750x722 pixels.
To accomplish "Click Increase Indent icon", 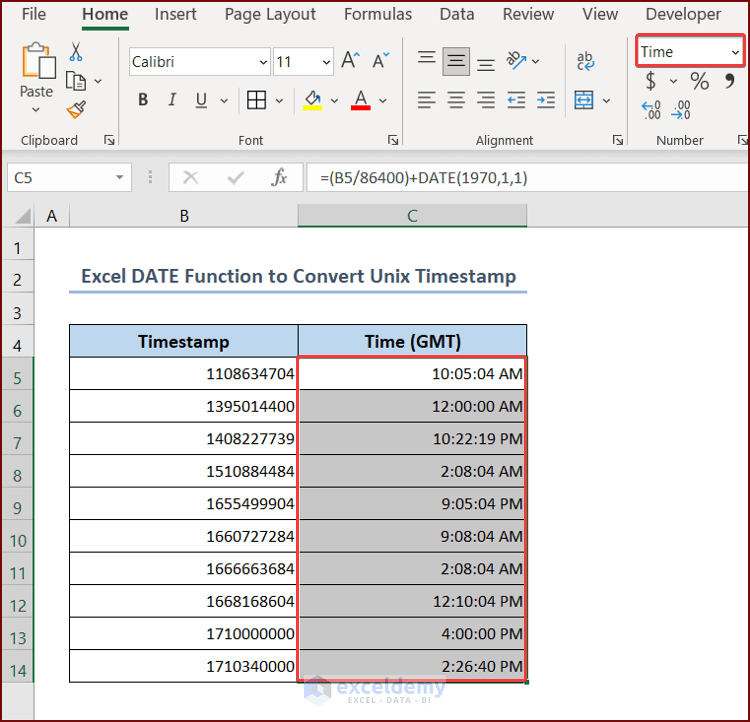I will (x=546, y=100).
